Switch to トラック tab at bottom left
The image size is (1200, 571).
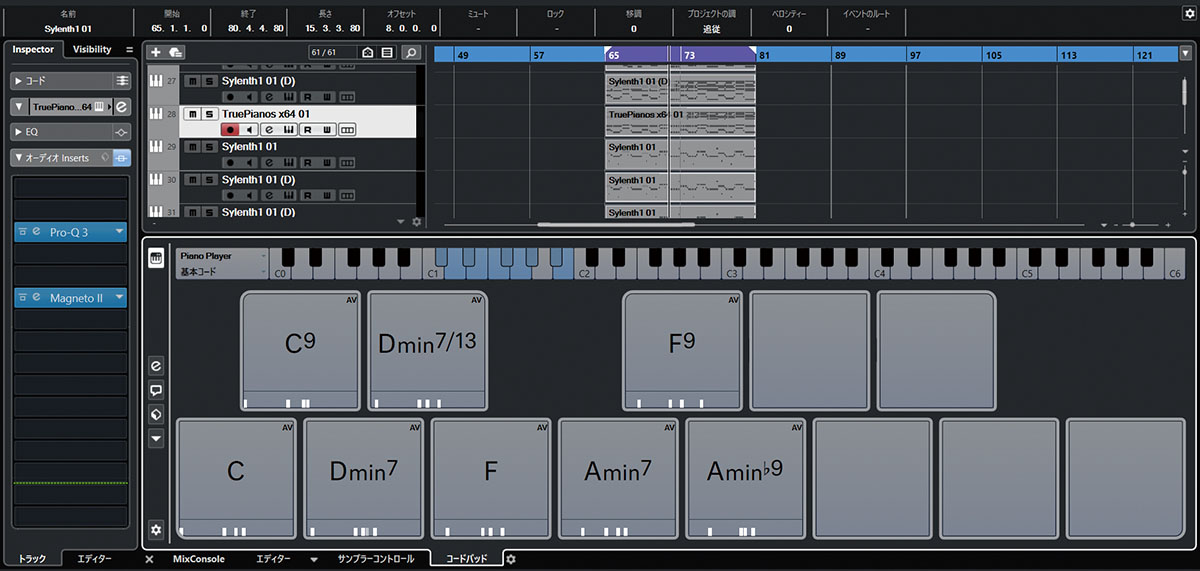pyautogui.click(x=33, y=559)
